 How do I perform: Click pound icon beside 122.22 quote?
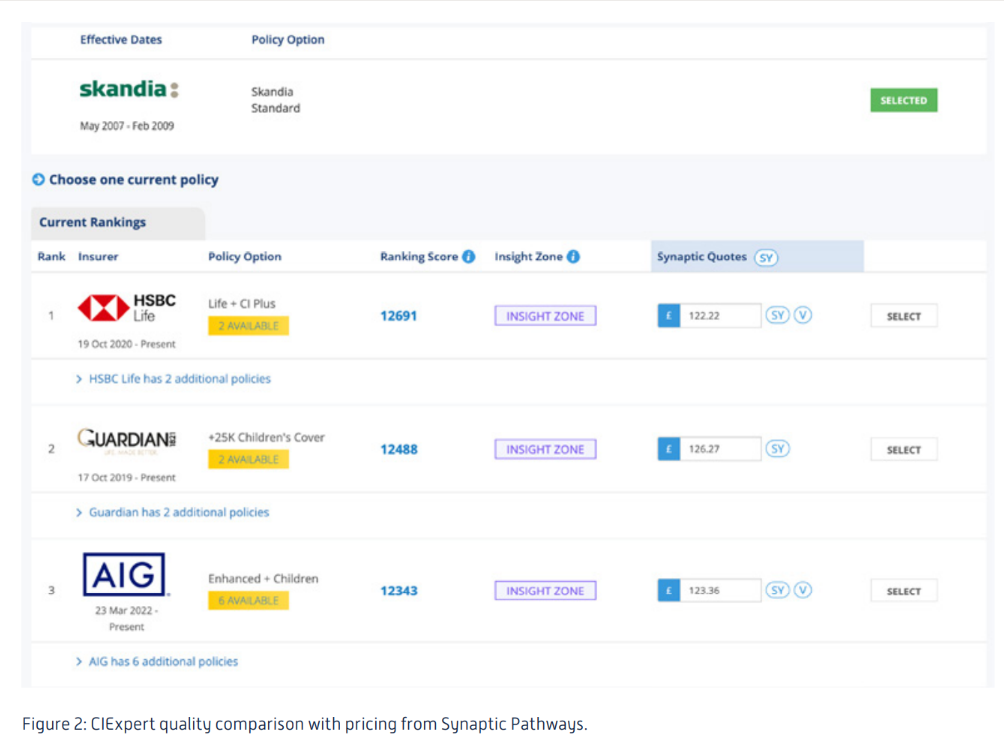[x=668, y=316]
